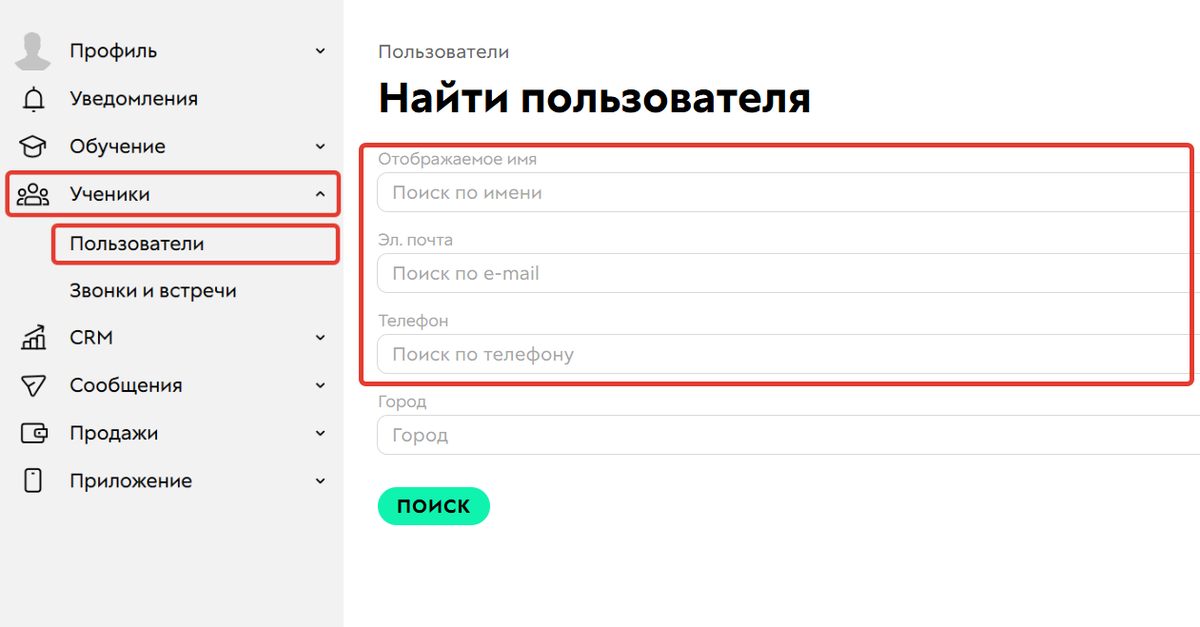Expand the Приложение section chevron
This screenshot has height=627, width=1200.
320,481
